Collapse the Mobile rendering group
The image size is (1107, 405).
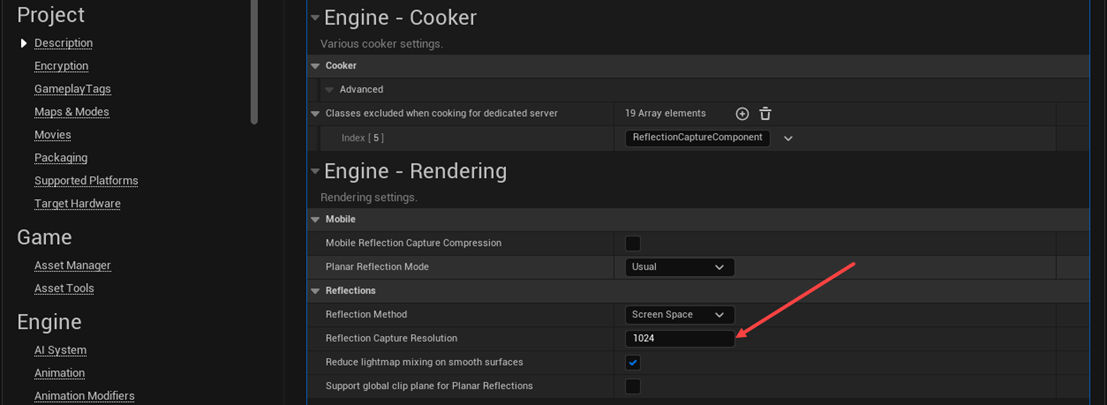pos(316,219)
